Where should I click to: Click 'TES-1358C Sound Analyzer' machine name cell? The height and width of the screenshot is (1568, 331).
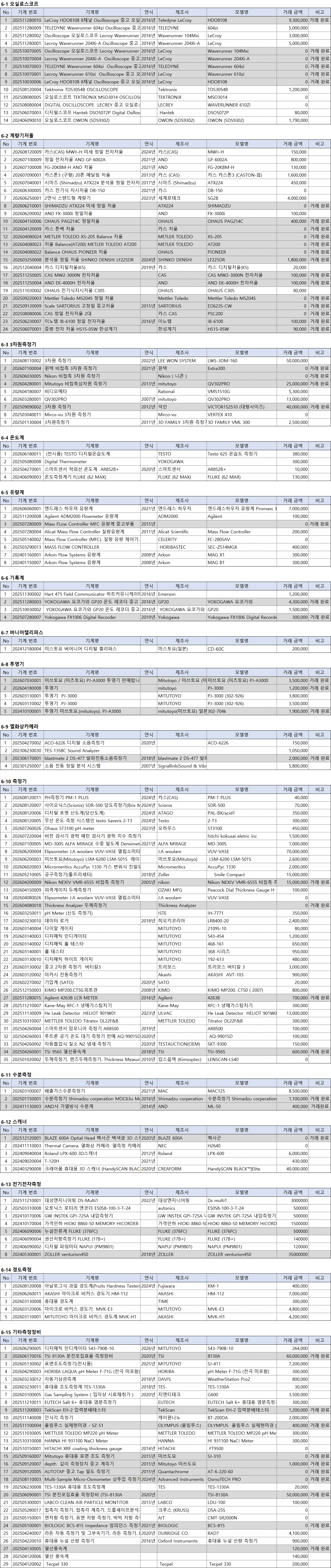[x=92, y=751]
